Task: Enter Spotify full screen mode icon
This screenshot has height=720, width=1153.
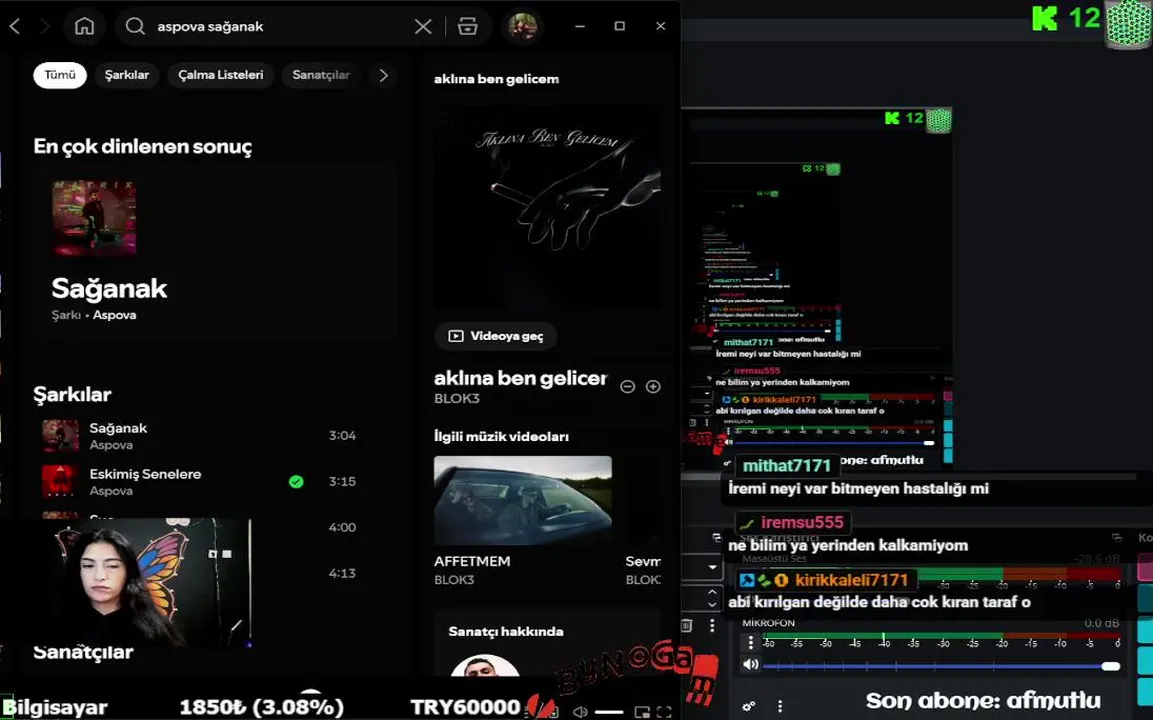Action: [x=664, y=712]
